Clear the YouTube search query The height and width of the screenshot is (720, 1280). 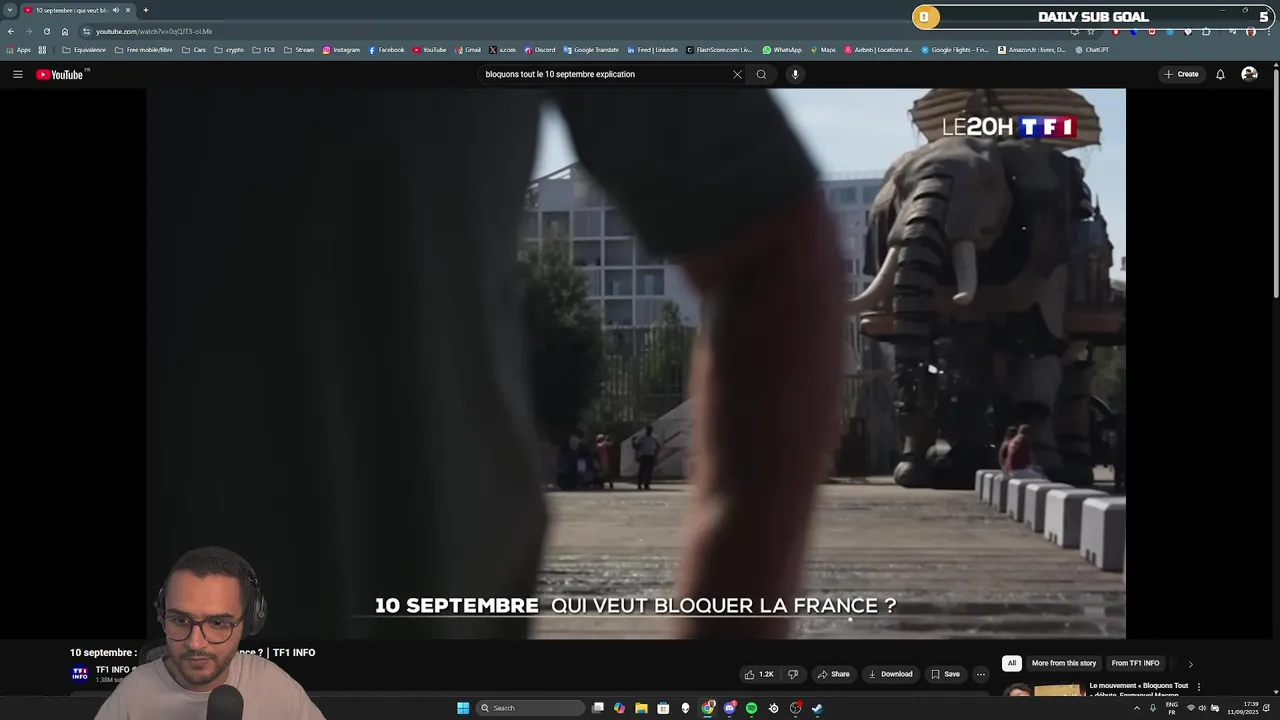pos(737,74)
